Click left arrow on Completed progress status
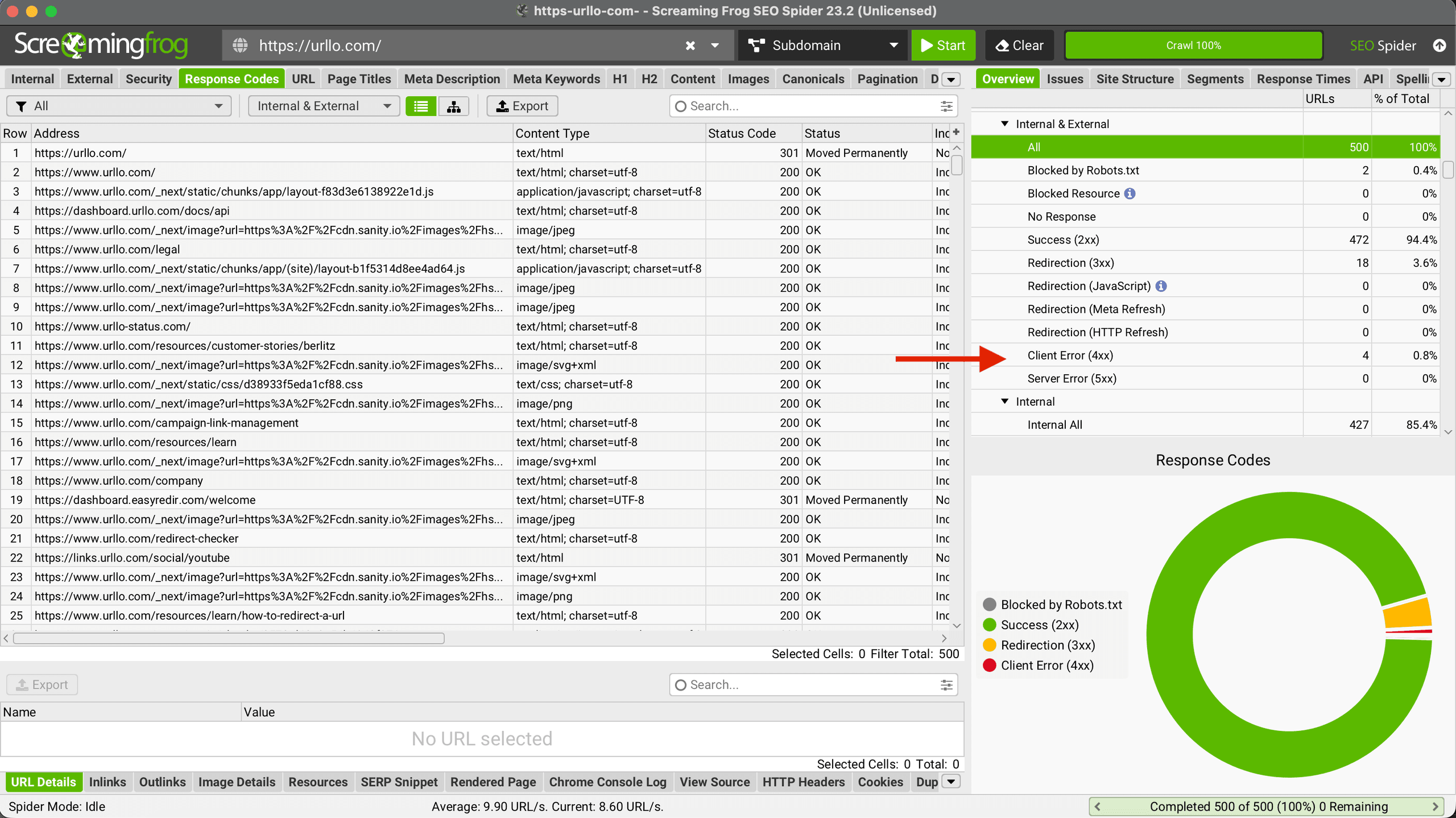 [1098, 807]
